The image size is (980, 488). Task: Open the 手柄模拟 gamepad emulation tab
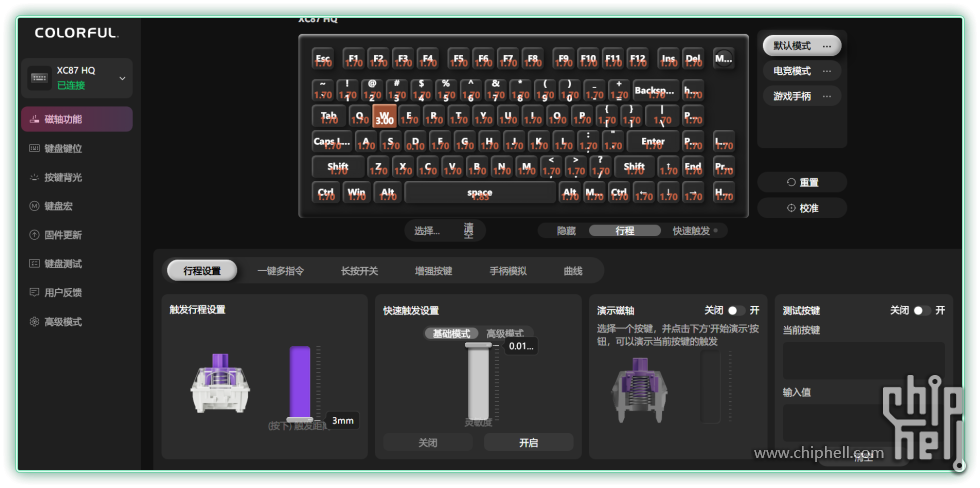click(x=508, y=271)
